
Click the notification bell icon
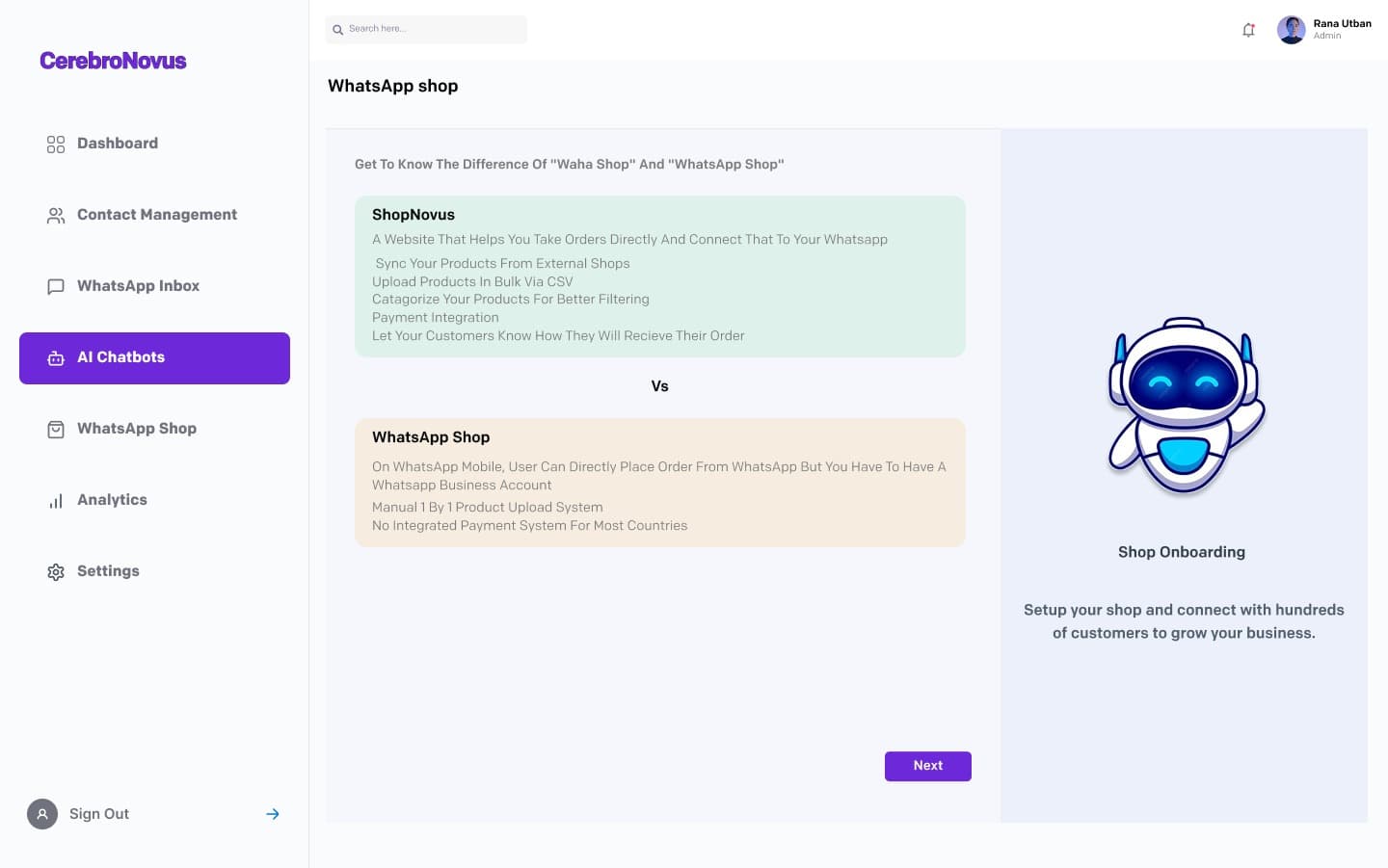point(1248,30)
